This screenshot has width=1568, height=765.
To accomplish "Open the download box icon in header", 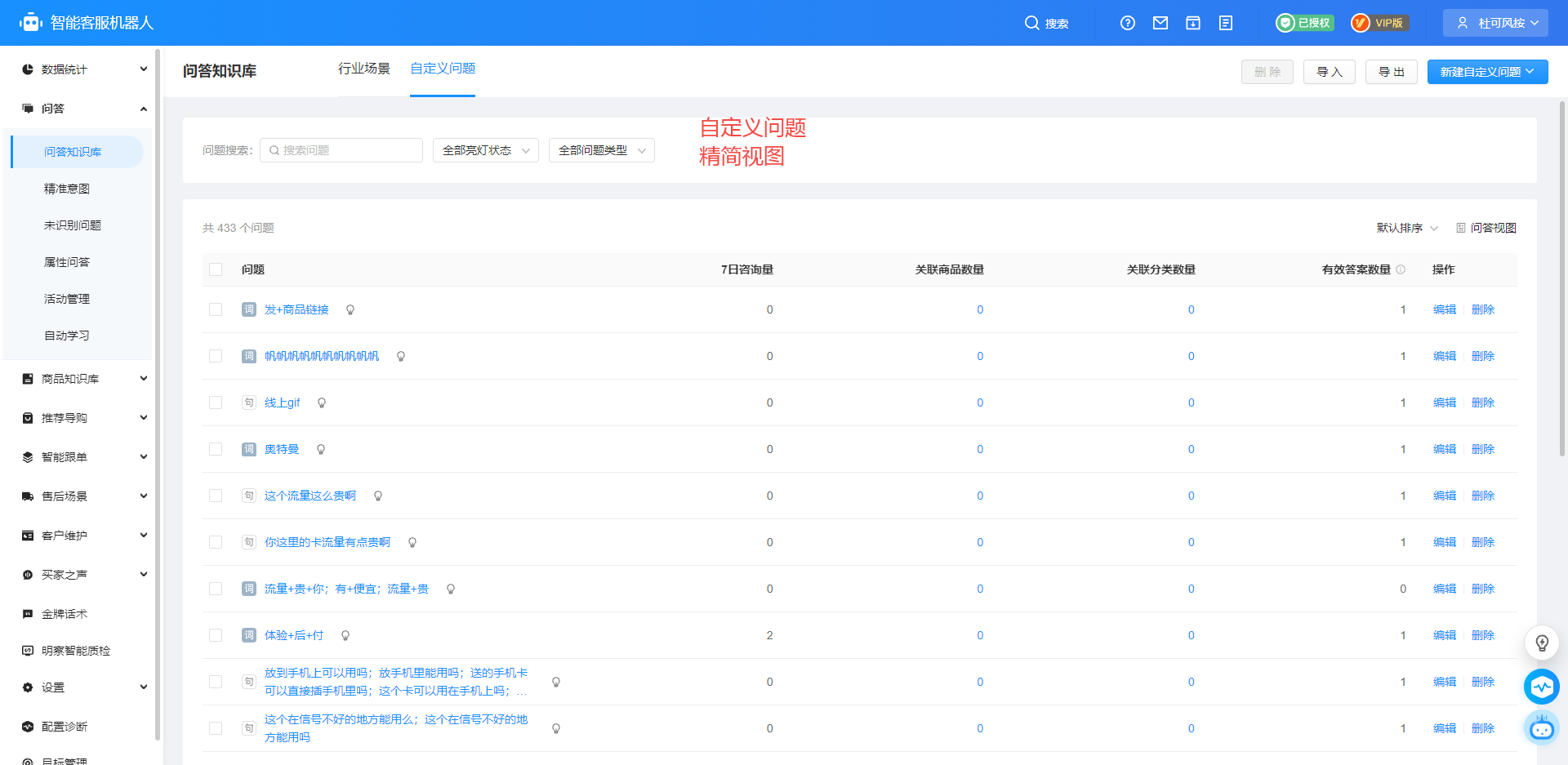I will click(x=1193, y=23).
